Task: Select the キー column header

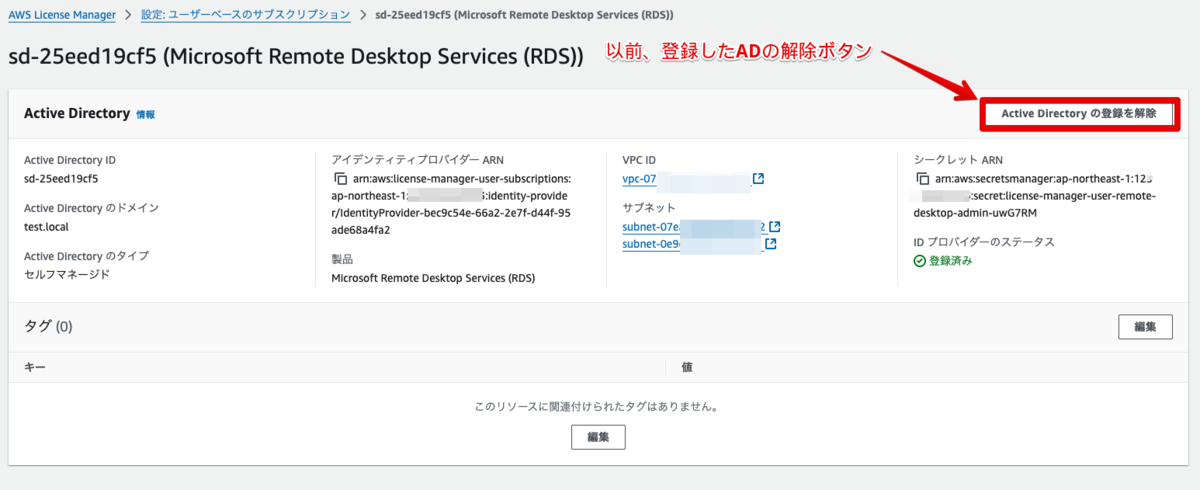Action: [35, 368]
